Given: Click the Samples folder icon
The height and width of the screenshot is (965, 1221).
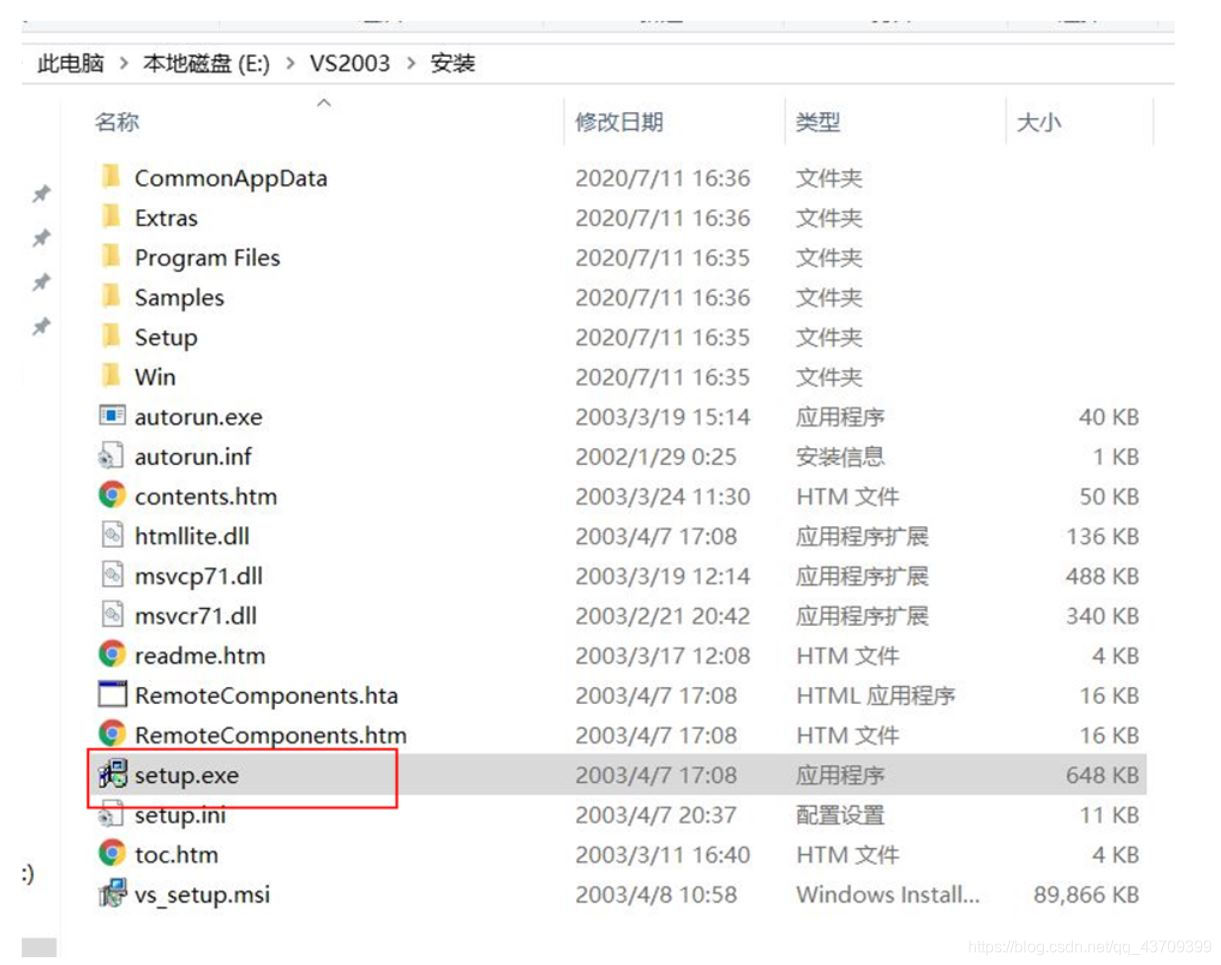Looking at the screenshot, I should pyautogui.click(x=111, y=298).
